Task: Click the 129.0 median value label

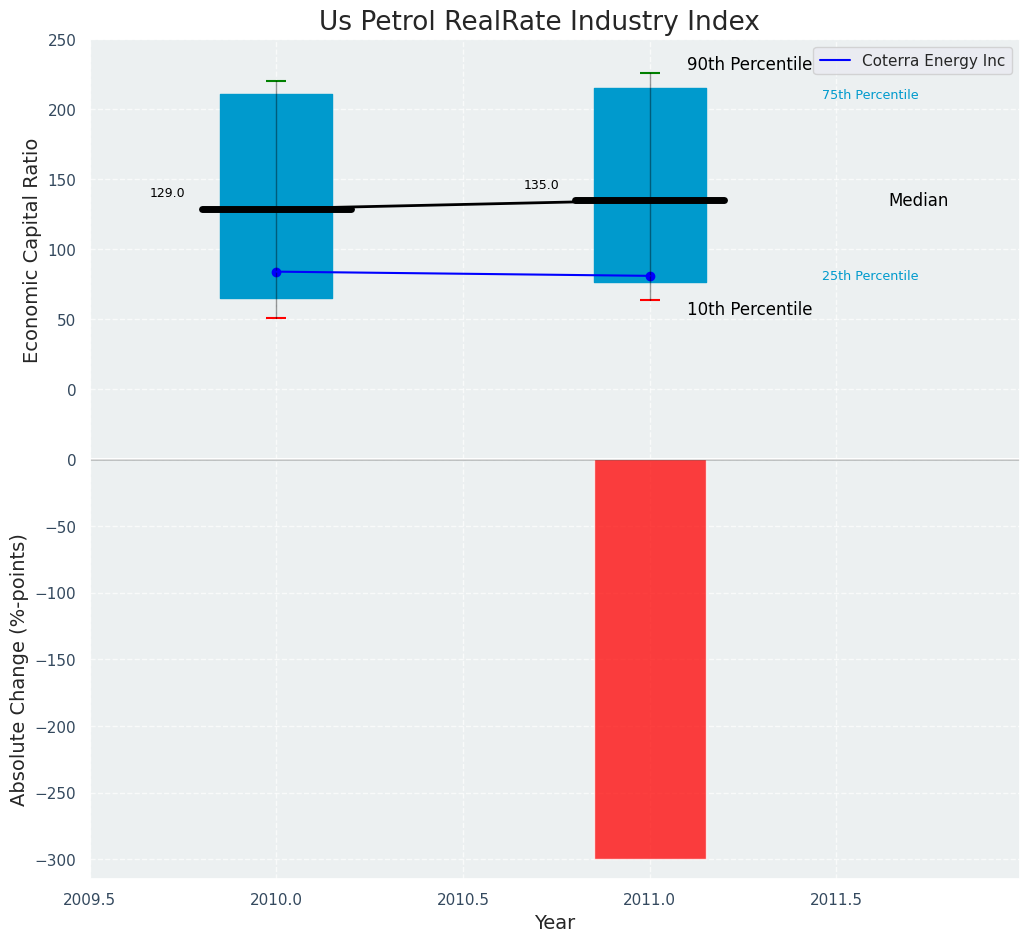Action: tap(167, 193)
